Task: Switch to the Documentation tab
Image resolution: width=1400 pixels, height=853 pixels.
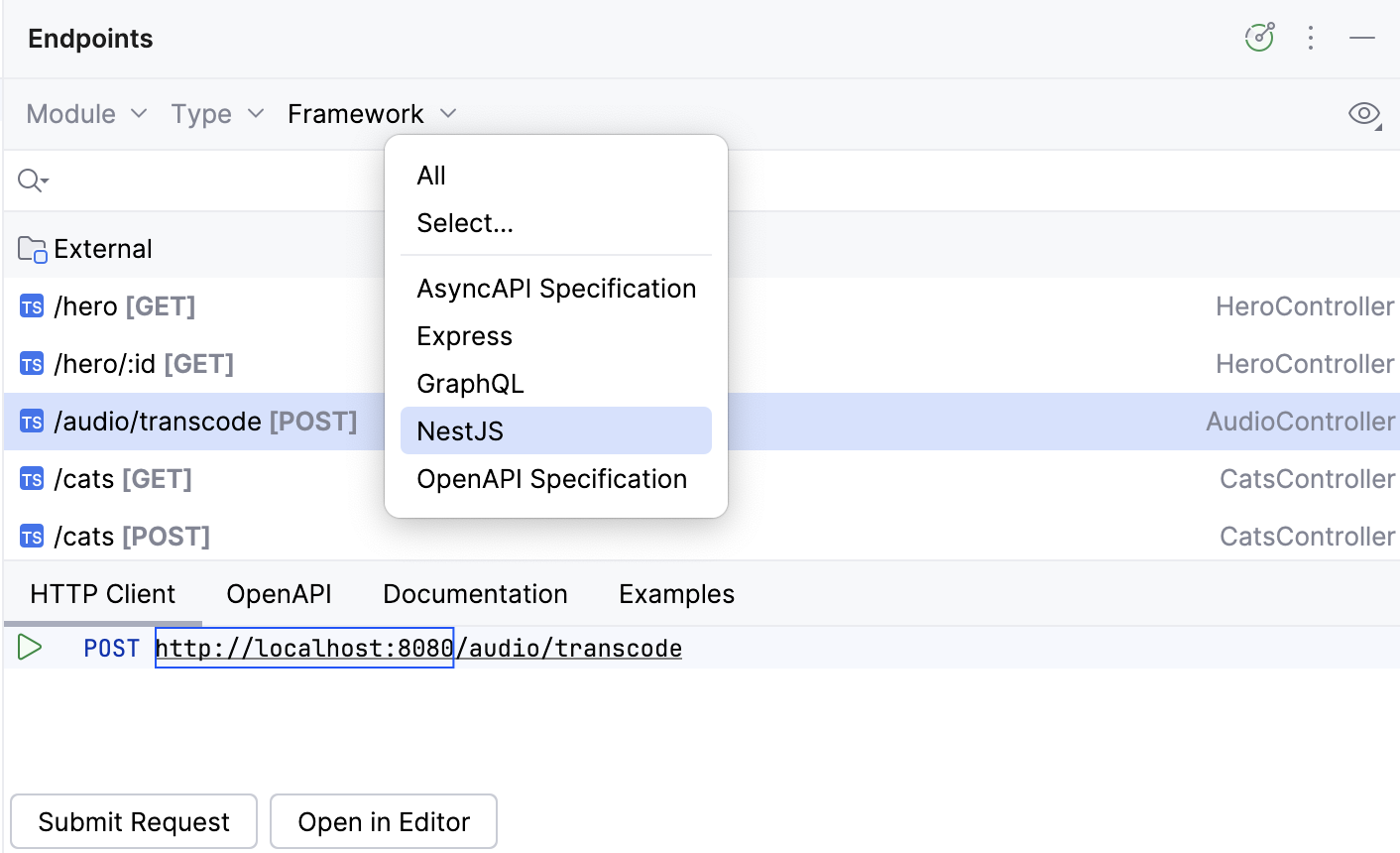Action: 475,593
